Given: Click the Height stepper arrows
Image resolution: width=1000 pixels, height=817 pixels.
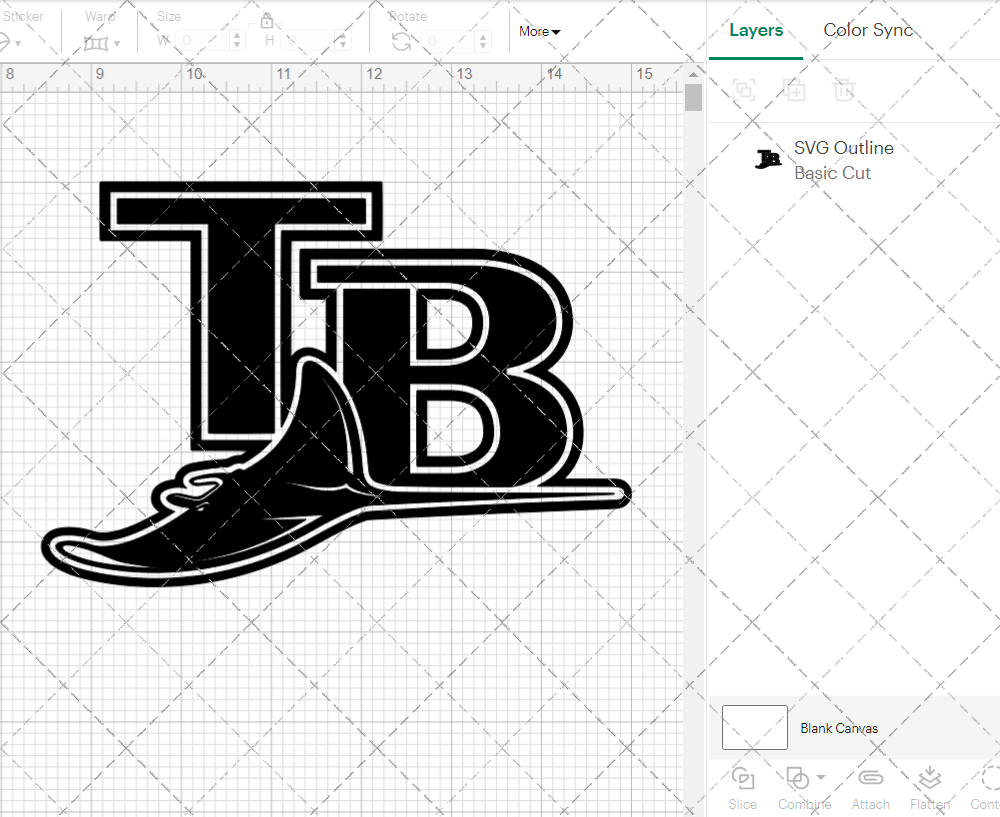Looking at the screenshot, I should (x=342, y=41).
